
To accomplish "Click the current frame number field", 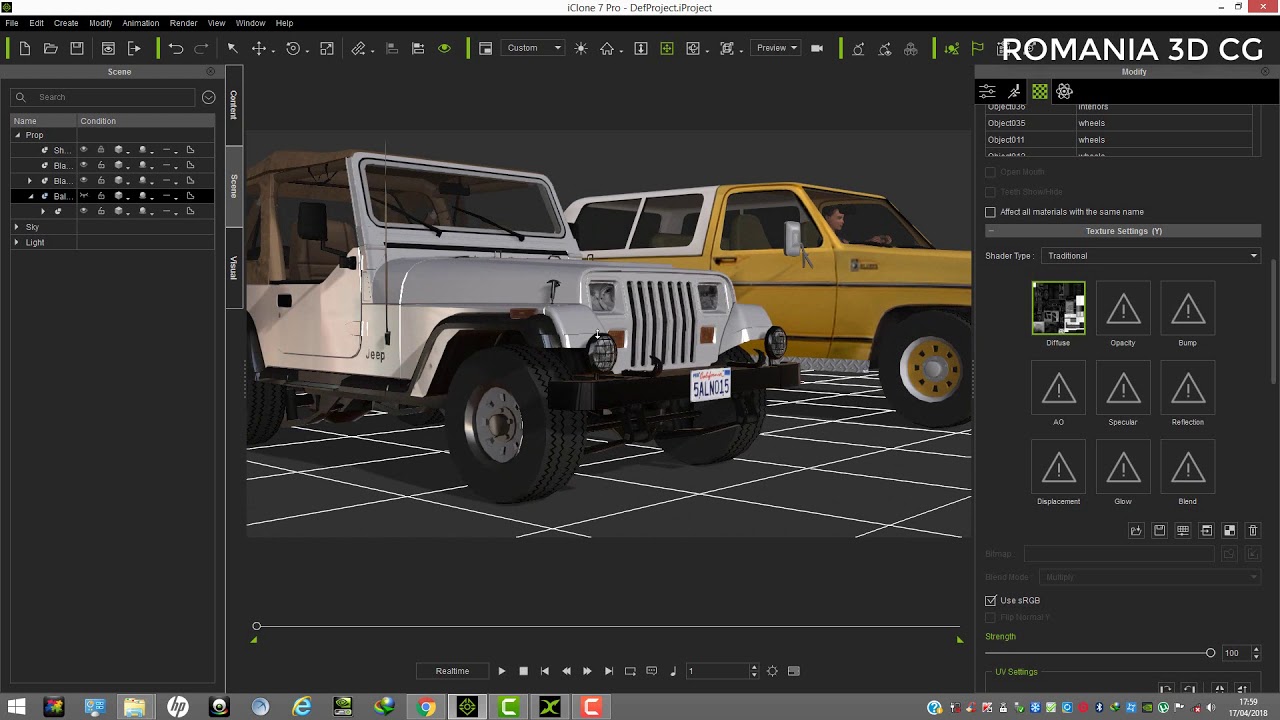I will [717, 671].
